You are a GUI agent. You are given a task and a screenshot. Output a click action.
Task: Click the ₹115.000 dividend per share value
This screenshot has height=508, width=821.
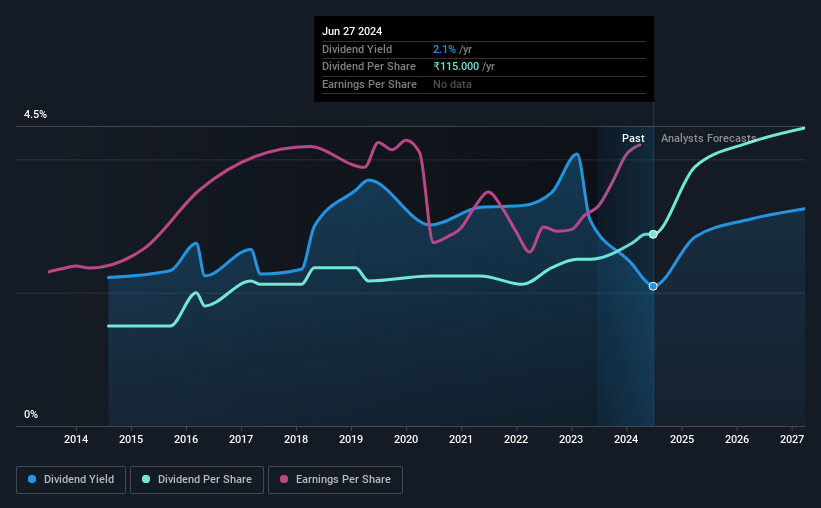point(456,67)
